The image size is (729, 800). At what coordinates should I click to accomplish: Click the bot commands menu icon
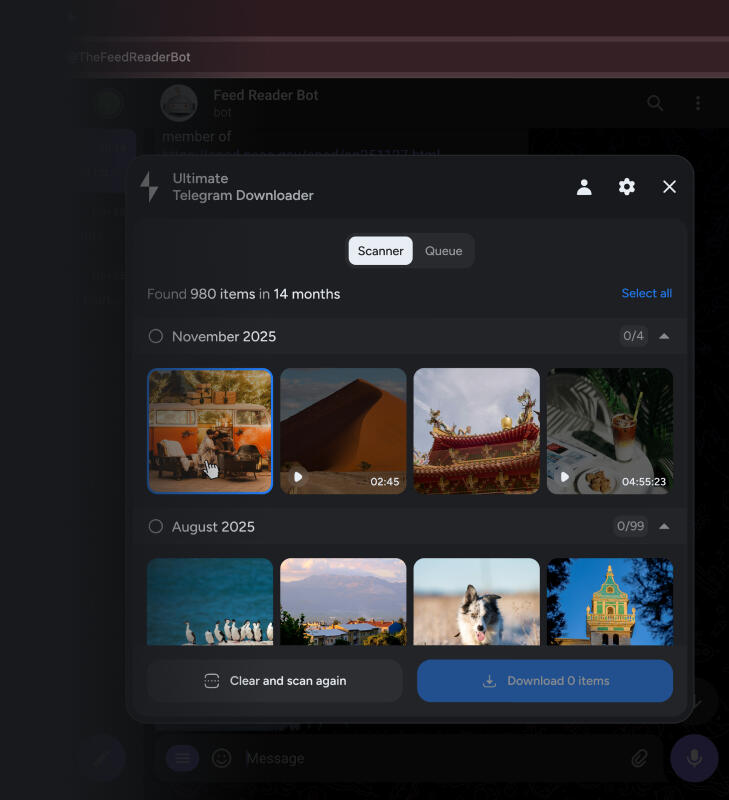point(182,758)
